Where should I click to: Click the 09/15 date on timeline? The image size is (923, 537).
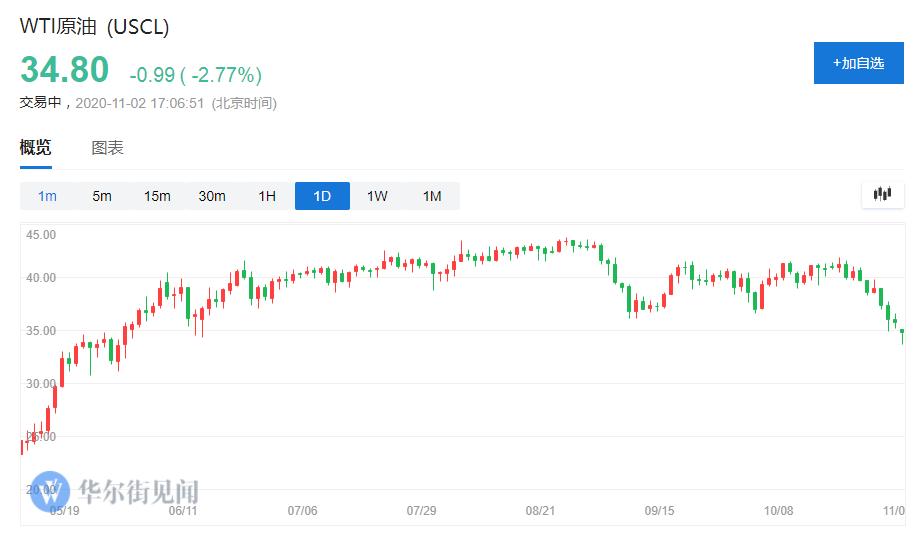tap(660, 510)
